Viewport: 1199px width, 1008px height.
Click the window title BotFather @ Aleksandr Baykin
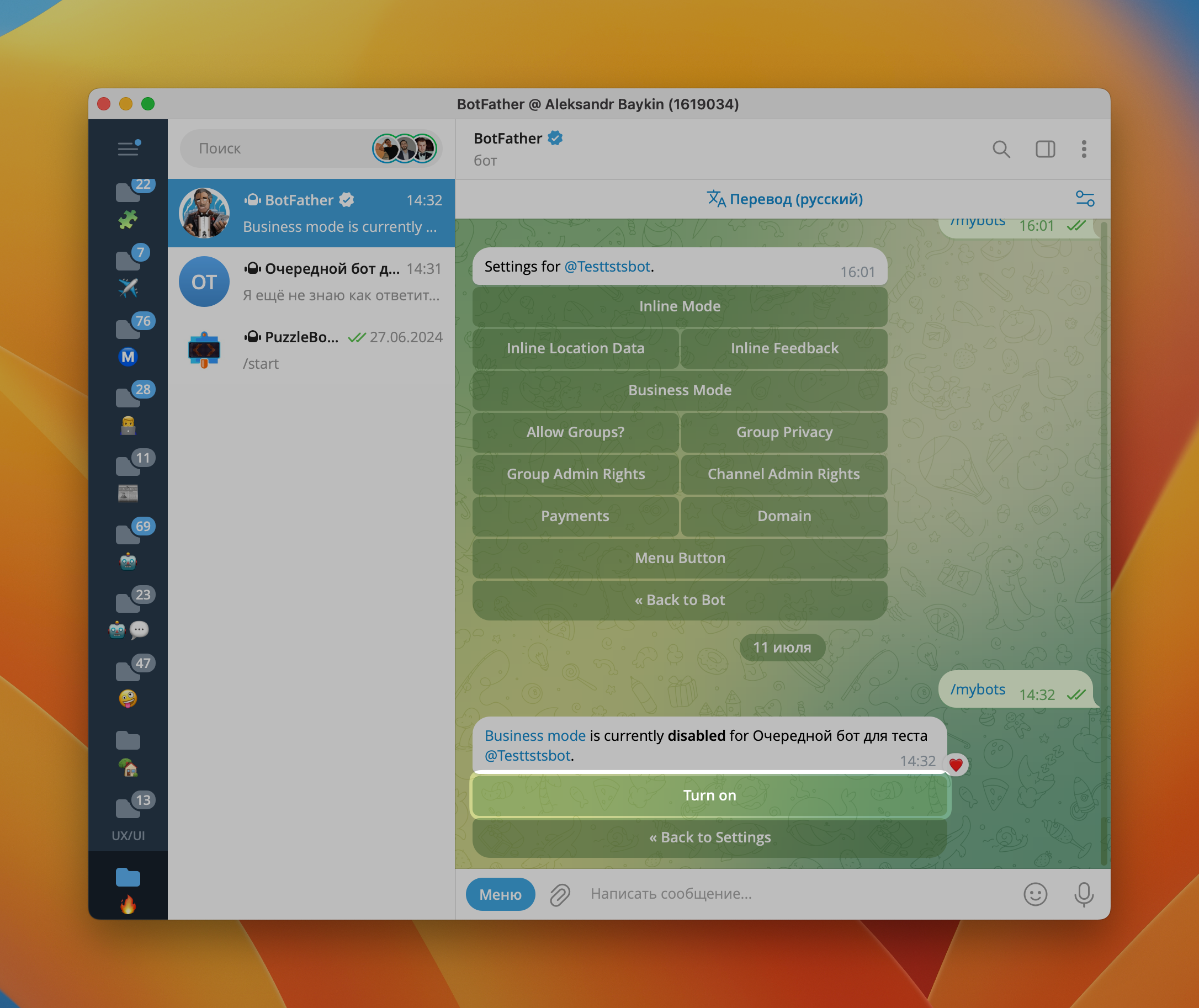[x=598, y=104]
